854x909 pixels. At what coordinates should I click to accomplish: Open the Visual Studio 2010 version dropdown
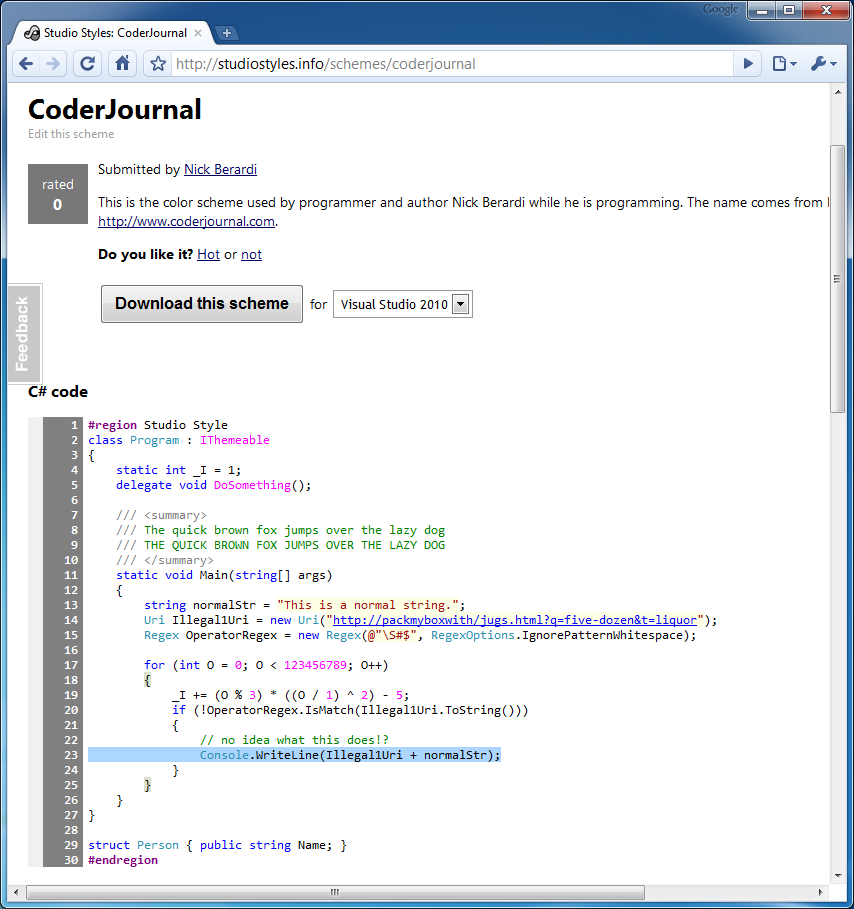pyautogui.click(x=459, y=304)
